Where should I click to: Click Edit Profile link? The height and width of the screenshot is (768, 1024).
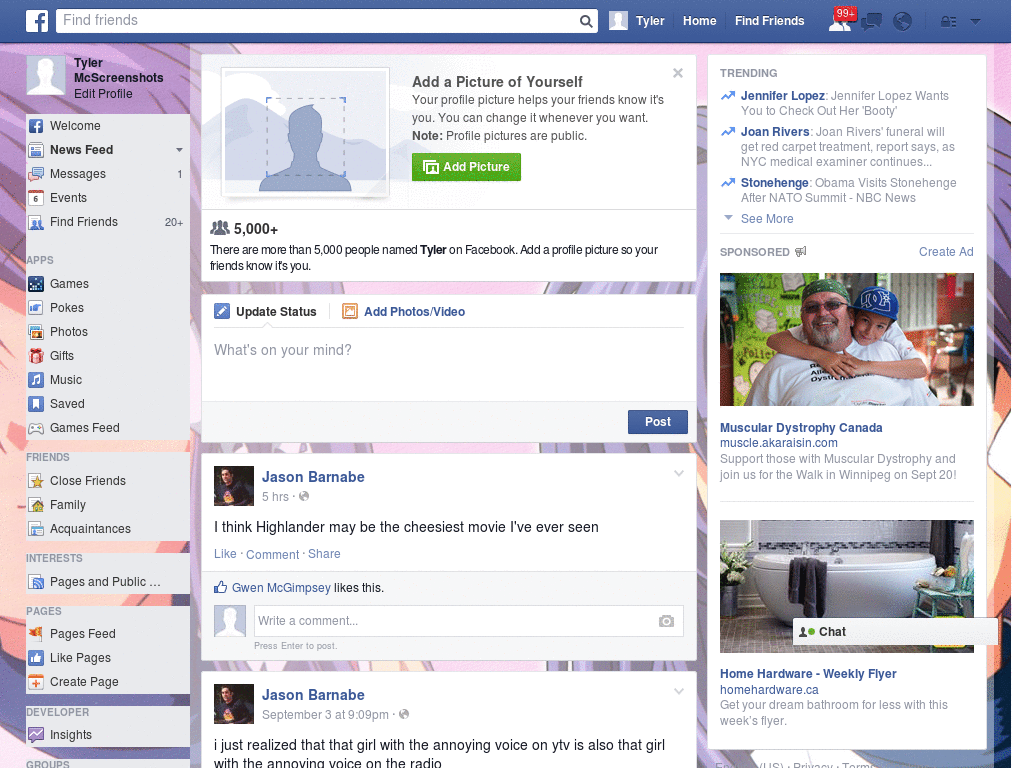coord(103,94)
